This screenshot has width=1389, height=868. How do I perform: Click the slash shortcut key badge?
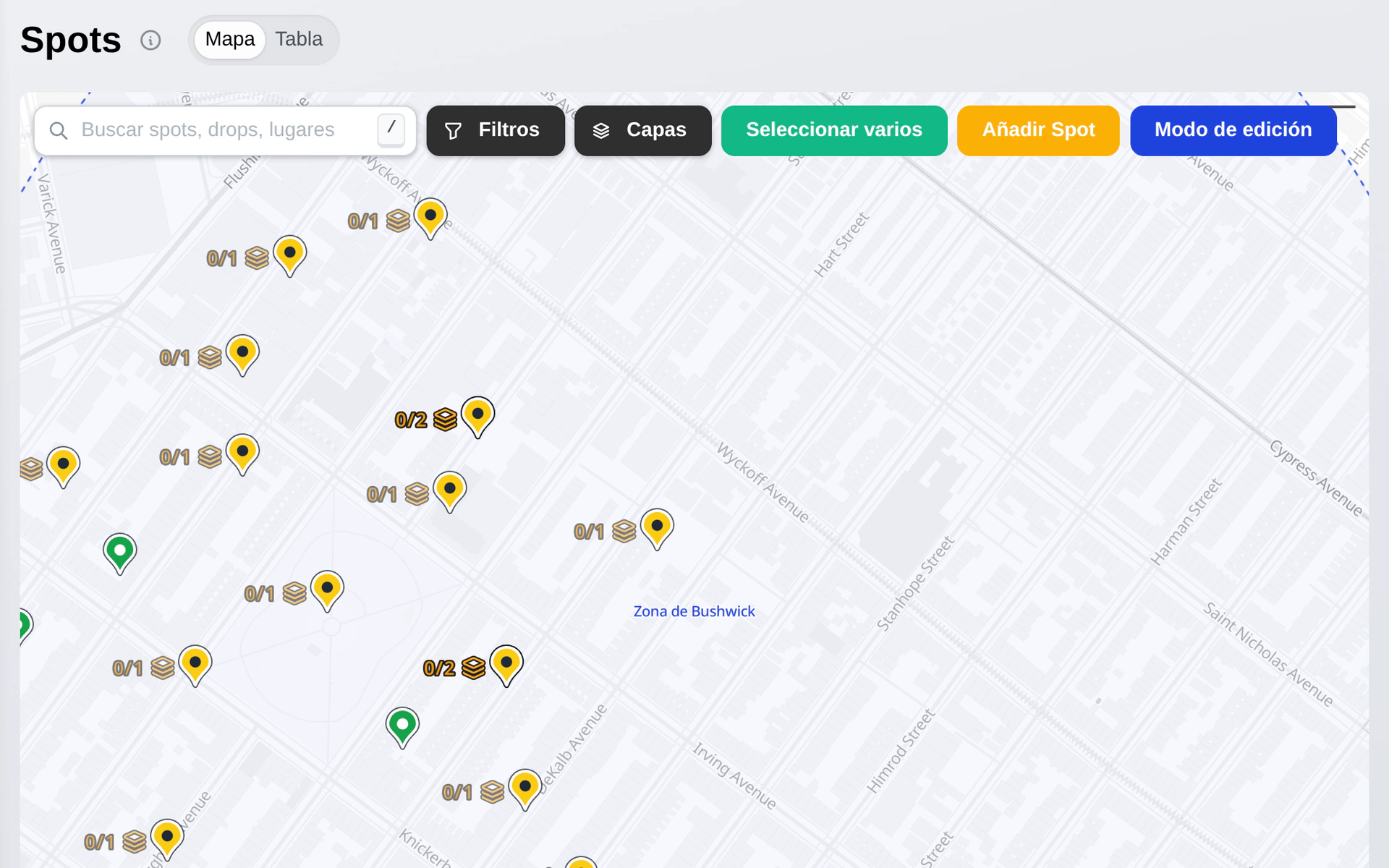pyautogui.click(x=391, y=129)
